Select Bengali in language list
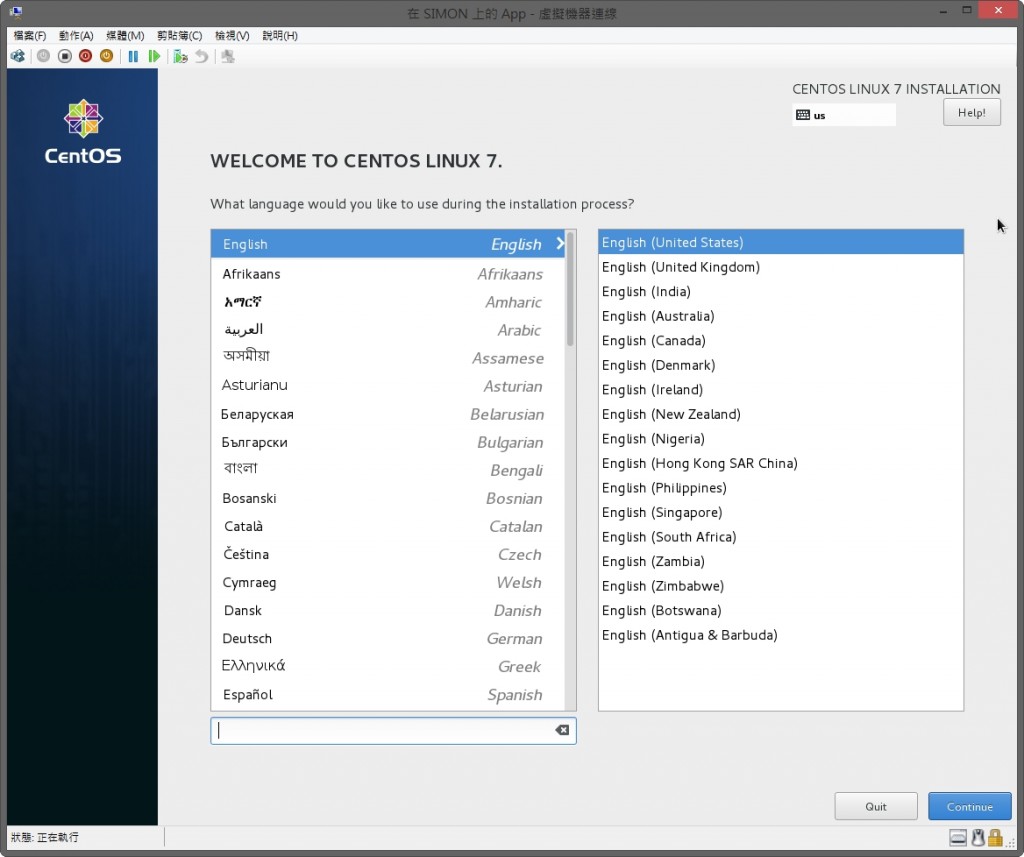The height and width of the screenshot is (857, 1024). click(x=388, y=470)
